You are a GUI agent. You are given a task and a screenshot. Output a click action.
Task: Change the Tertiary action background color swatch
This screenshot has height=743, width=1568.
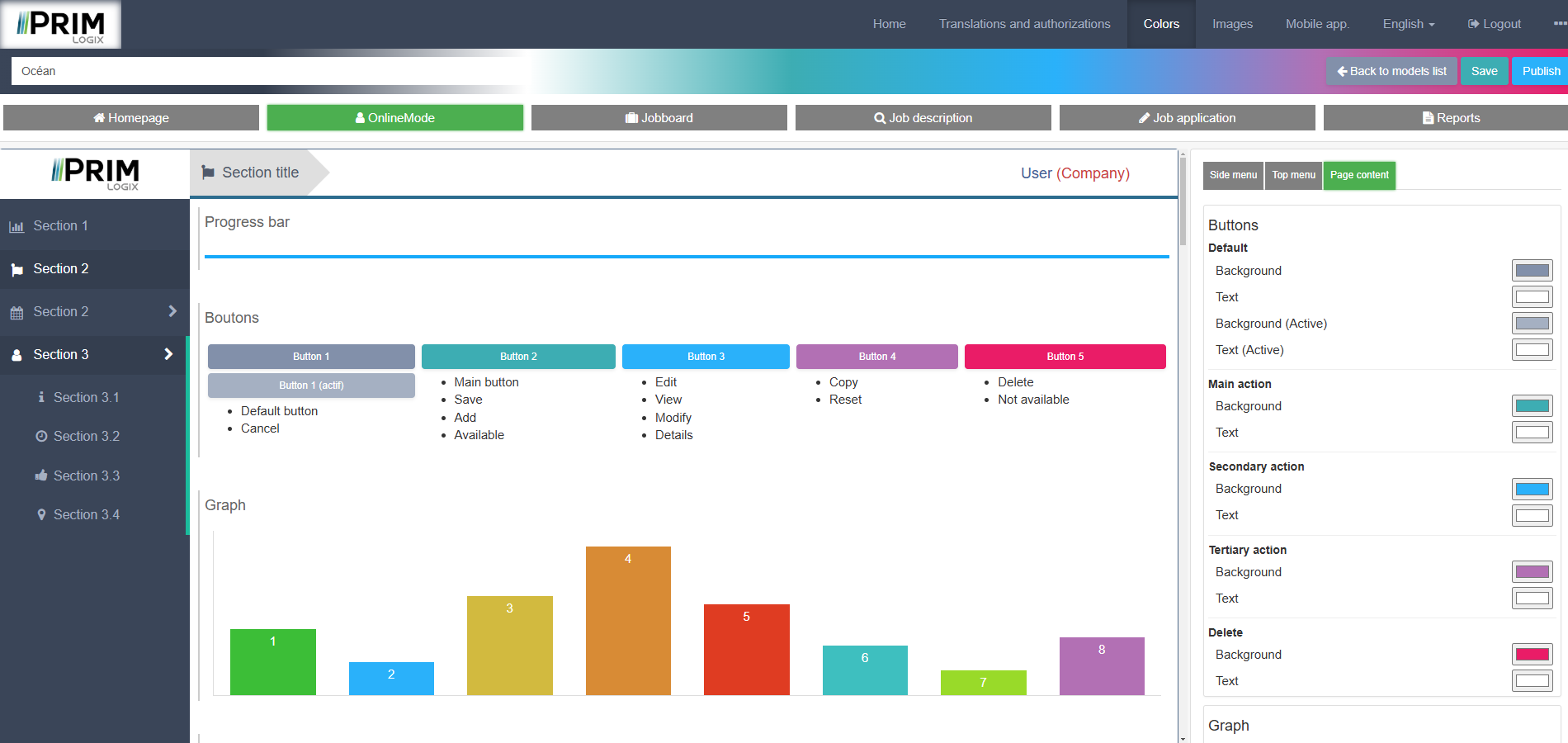pos(1532,572)
